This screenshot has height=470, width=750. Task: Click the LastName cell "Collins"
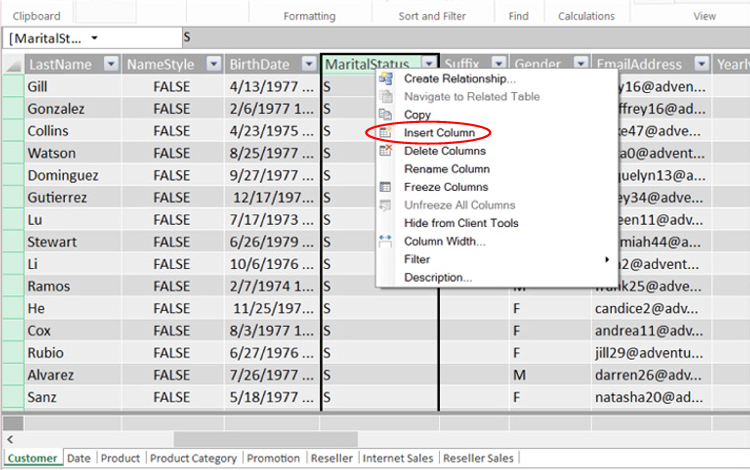(73, 131)
